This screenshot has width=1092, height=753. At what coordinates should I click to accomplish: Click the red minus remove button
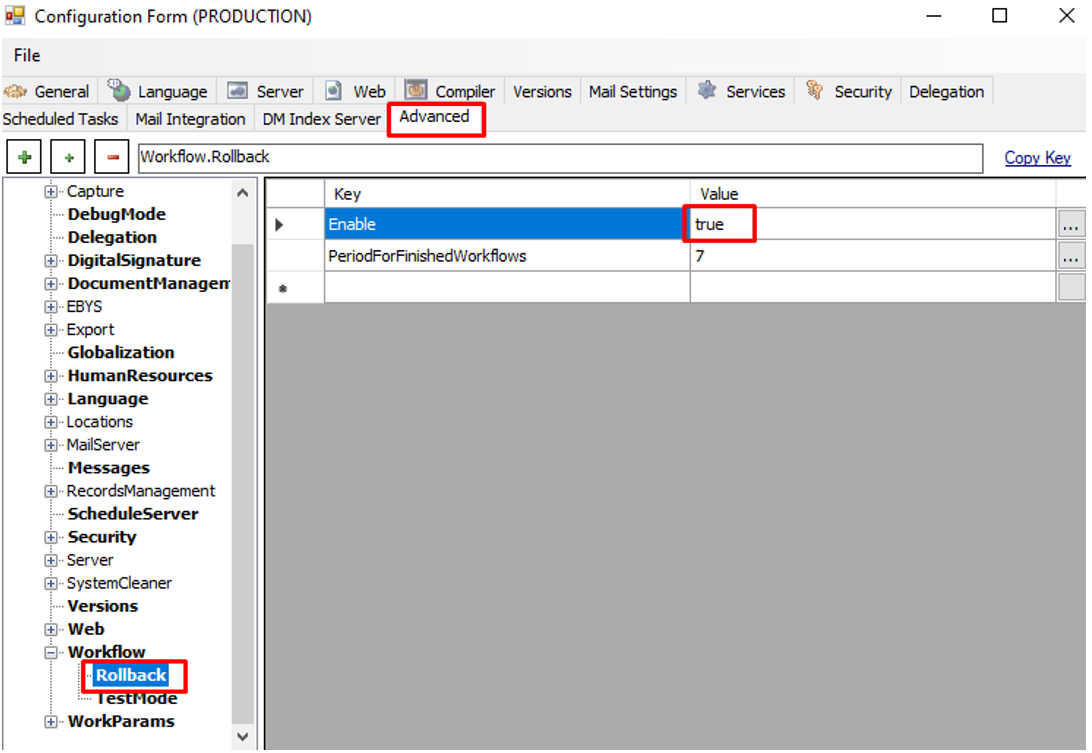pos(112,157)
